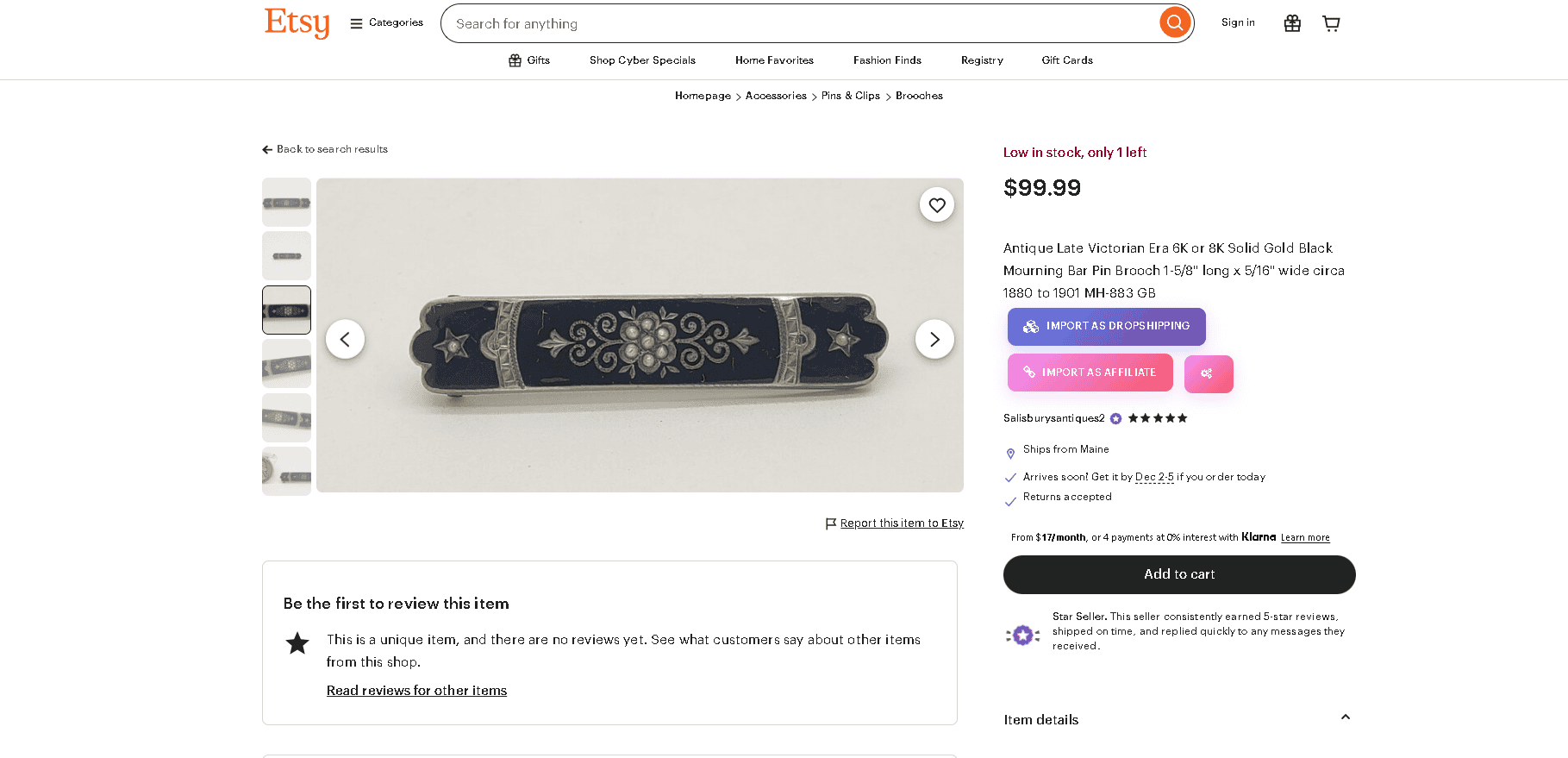Screen dimensions: 1568x758
Task: Open Brooches breadcrumb link
Action: 919,96
